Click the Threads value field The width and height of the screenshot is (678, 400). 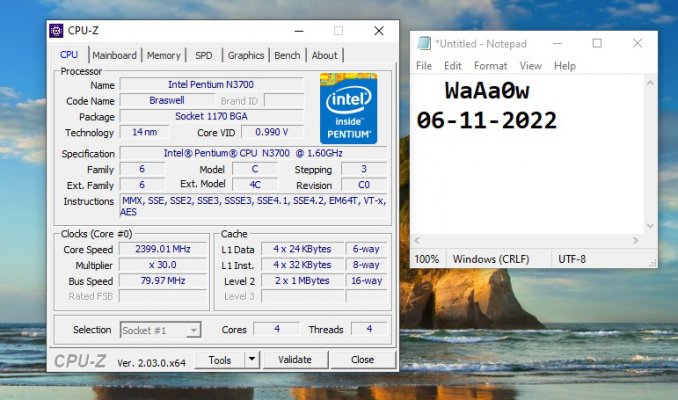pyautogui.click(x=369, y=329)
